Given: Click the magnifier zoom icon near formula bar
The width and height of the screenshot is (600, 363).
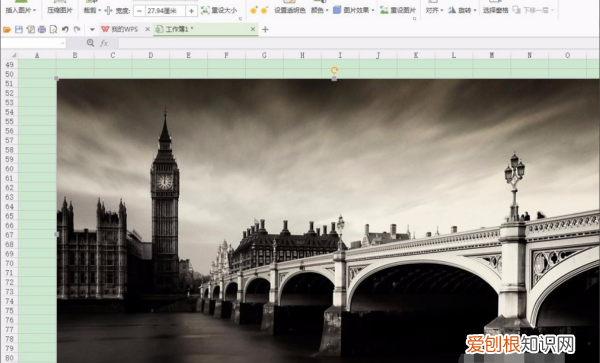Looking at the screenshot, I should pos(90,43).
